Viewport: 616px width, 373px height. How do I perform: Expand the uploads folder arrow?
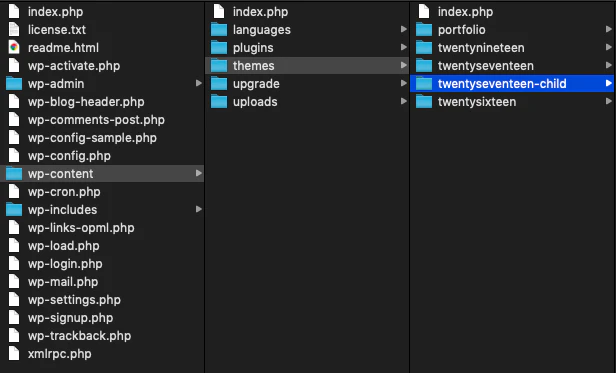[403, 101]
